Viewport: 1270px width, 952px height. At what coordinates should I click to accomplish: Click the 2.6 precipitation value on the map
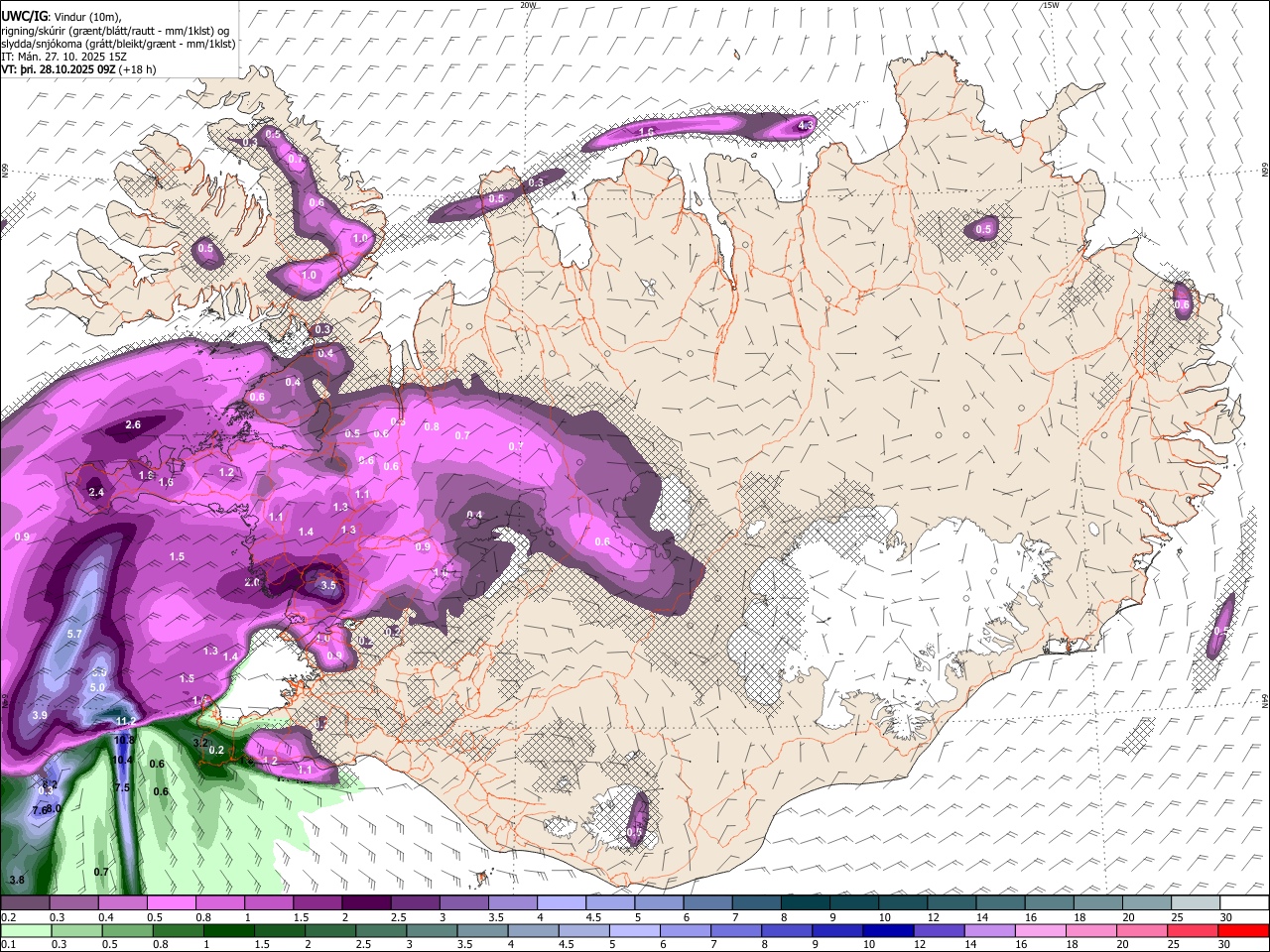(133, 424)
